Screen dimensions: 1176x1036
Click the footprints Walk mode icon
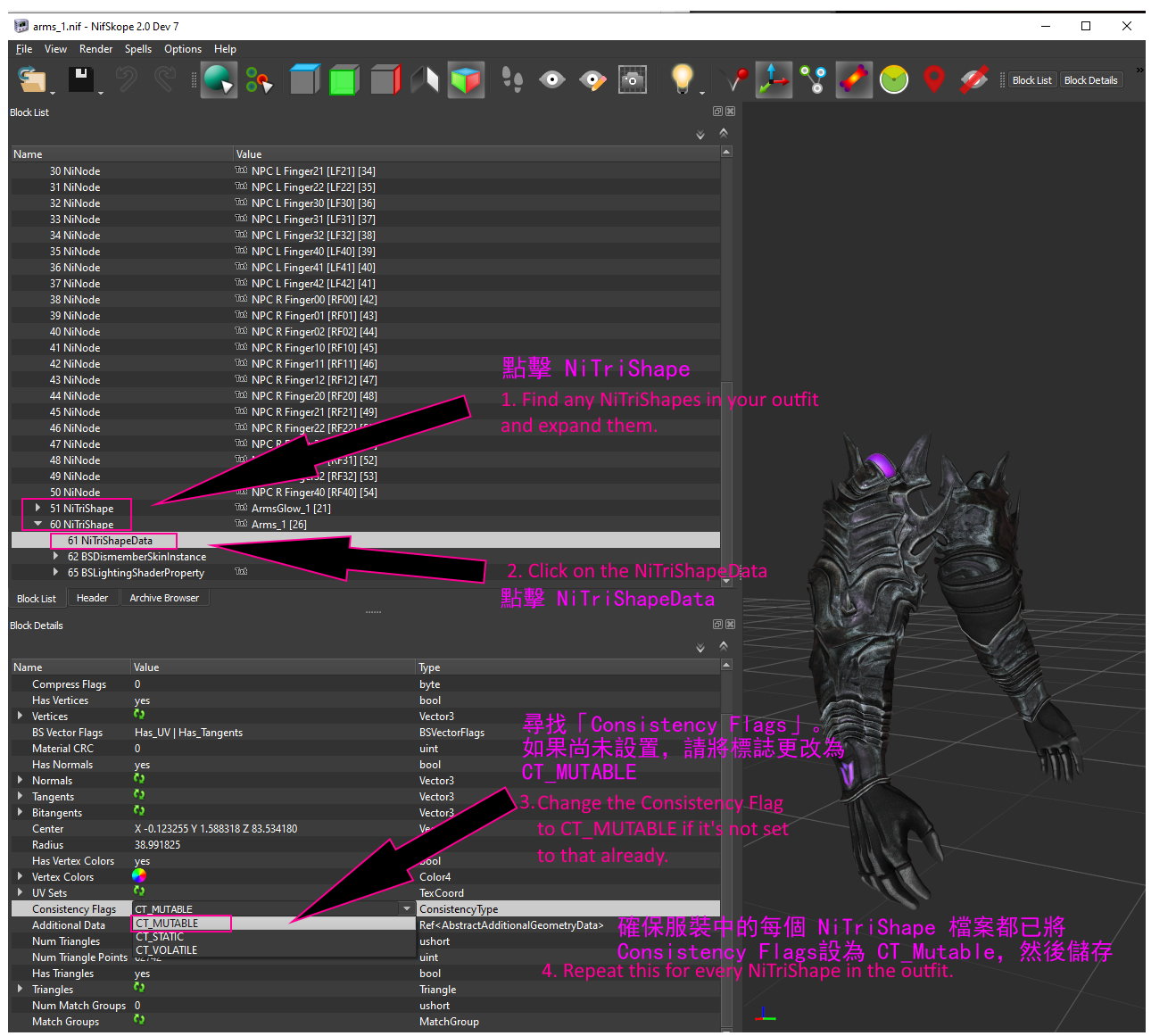tap(511, 80)
